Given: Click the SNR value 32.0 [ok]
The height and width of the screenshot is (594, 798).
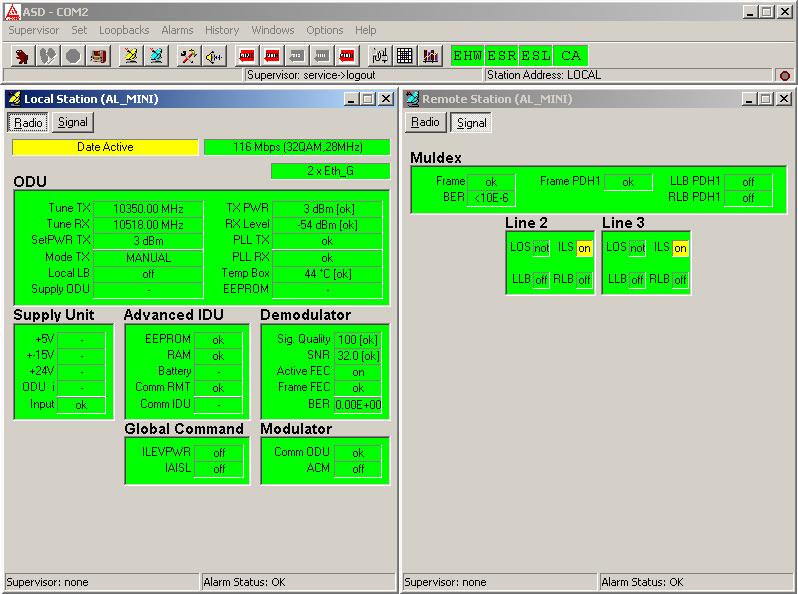Looking at the screenshot, I should pyautogui.click(x=358, y=356).
